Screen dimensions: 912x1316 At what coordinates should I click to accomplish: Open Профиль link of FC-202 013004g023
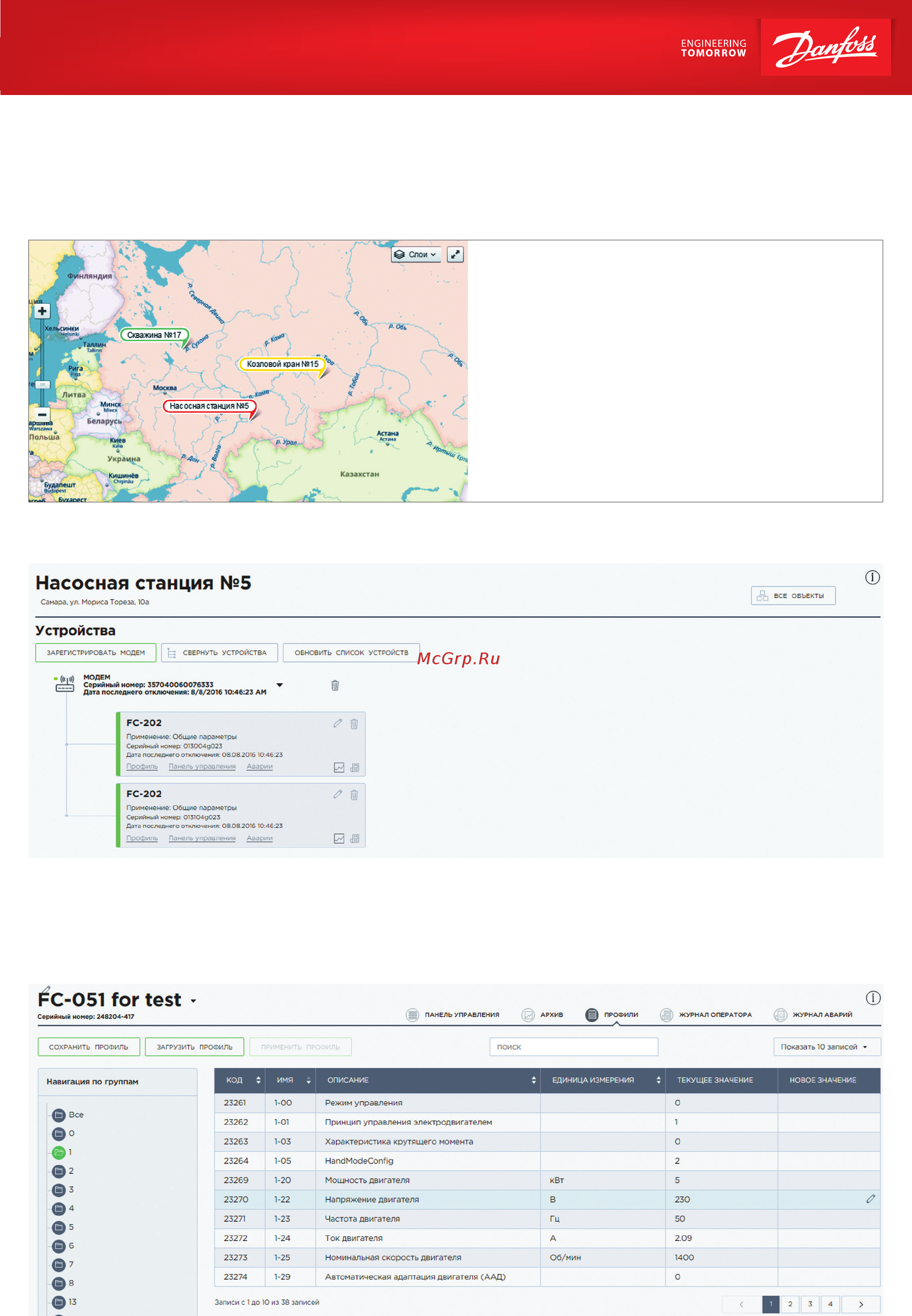click(142, 766)
